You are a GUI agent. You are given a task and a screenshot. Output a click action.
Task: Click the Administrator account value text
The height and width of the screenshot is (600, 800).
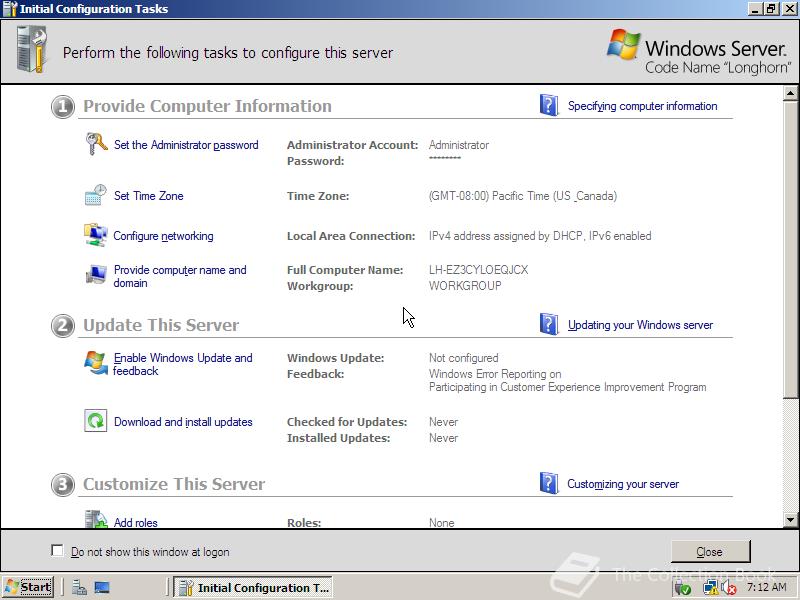(x=459, y=145)
